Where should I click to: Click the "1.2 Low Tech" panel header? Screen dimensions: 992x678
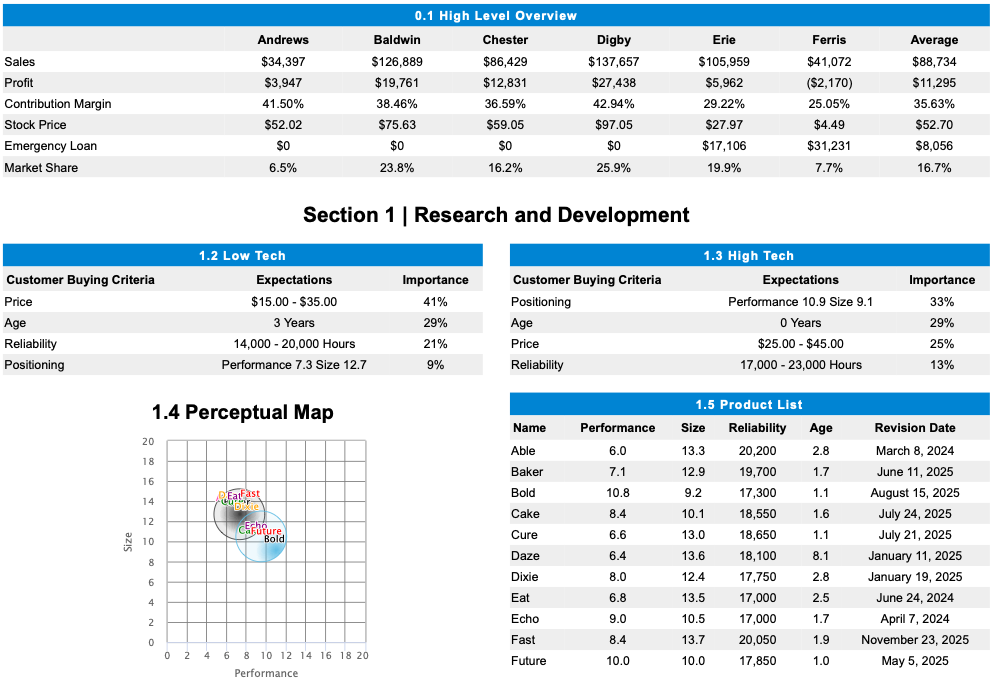pyautogui.click(x=243, y=255)
